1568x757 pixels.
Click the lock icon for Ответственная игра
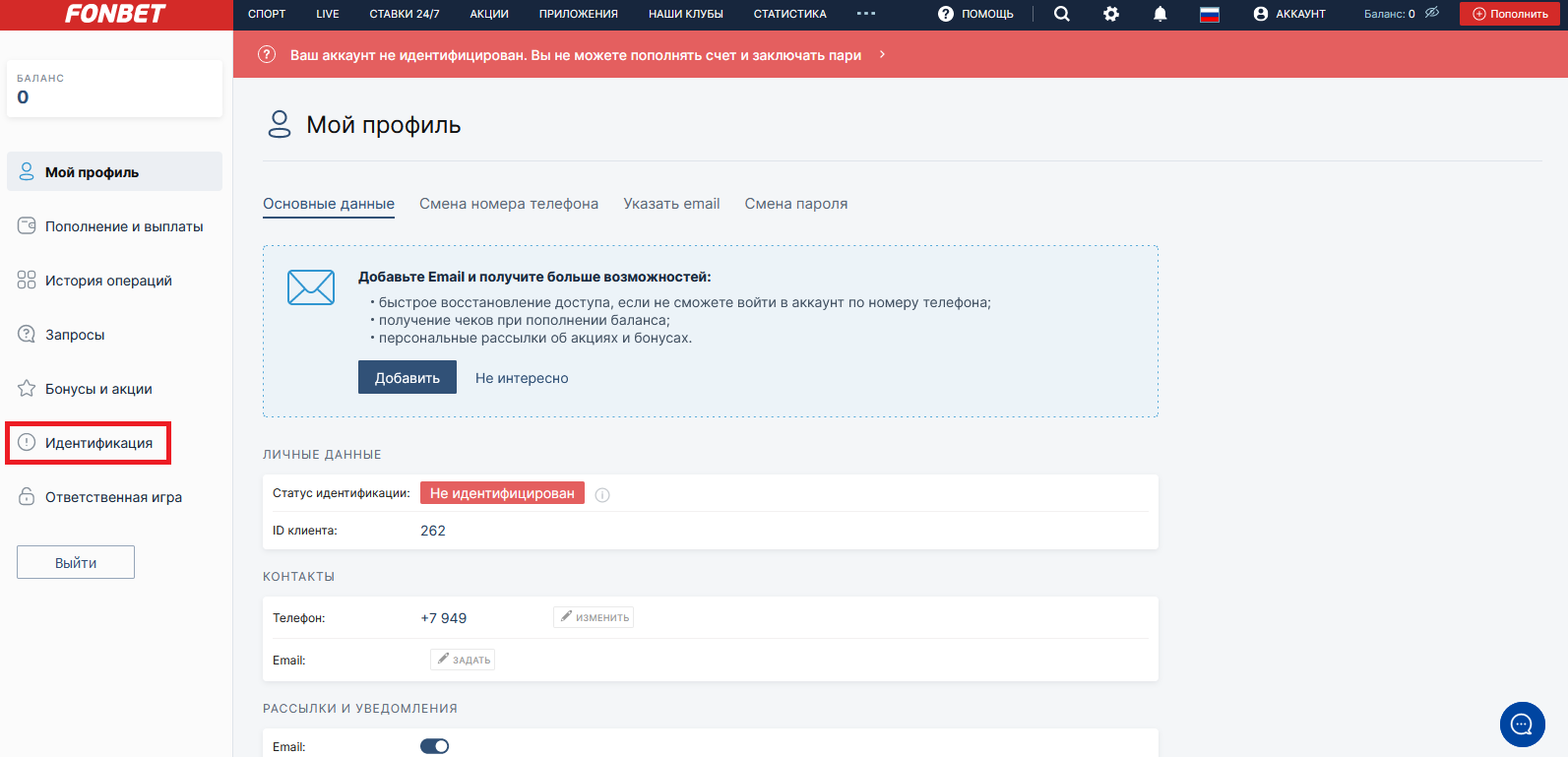[x=27, y=496]
